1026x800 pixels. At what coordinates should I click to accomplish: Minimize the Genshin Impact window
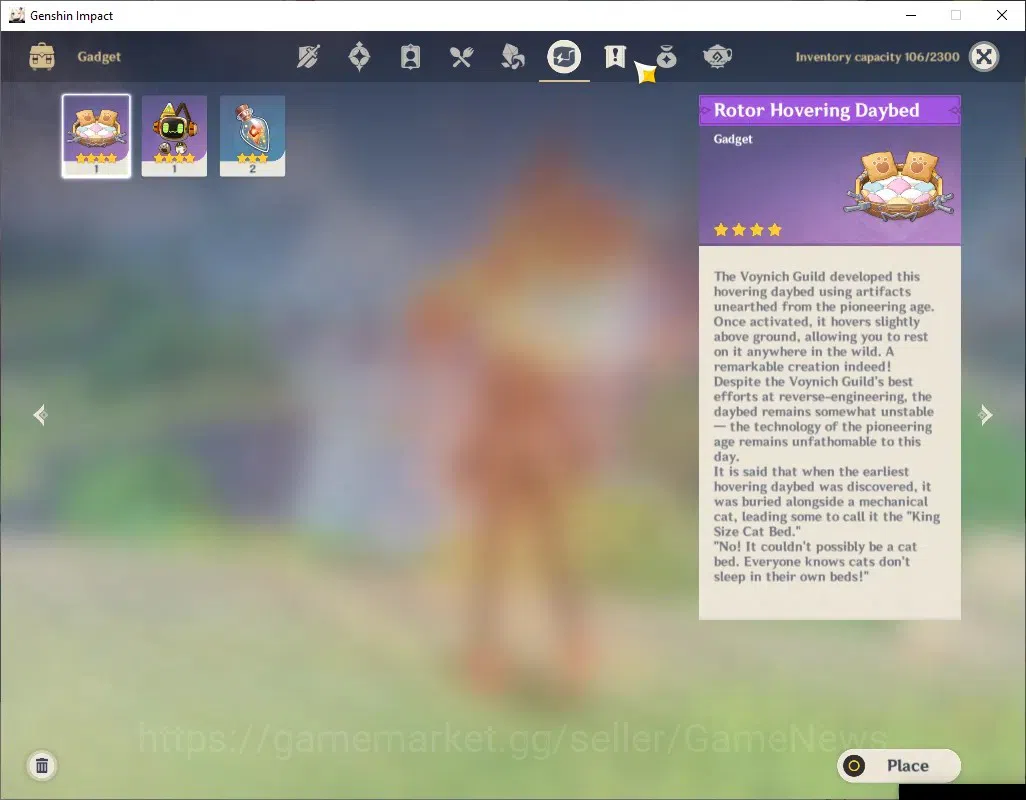coord(911,15)
